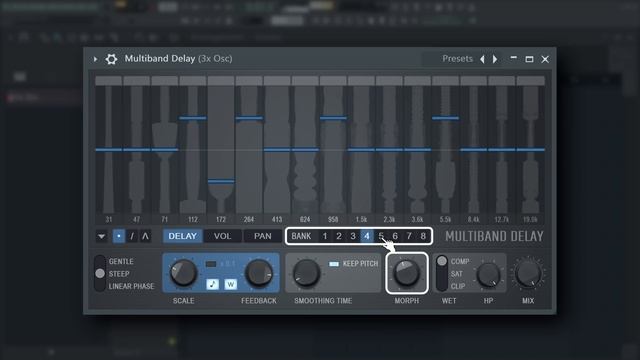Set wet processing mode to CLIP
Image resolution: width=640 pixels, height=360 pixels.
point(458,286)
